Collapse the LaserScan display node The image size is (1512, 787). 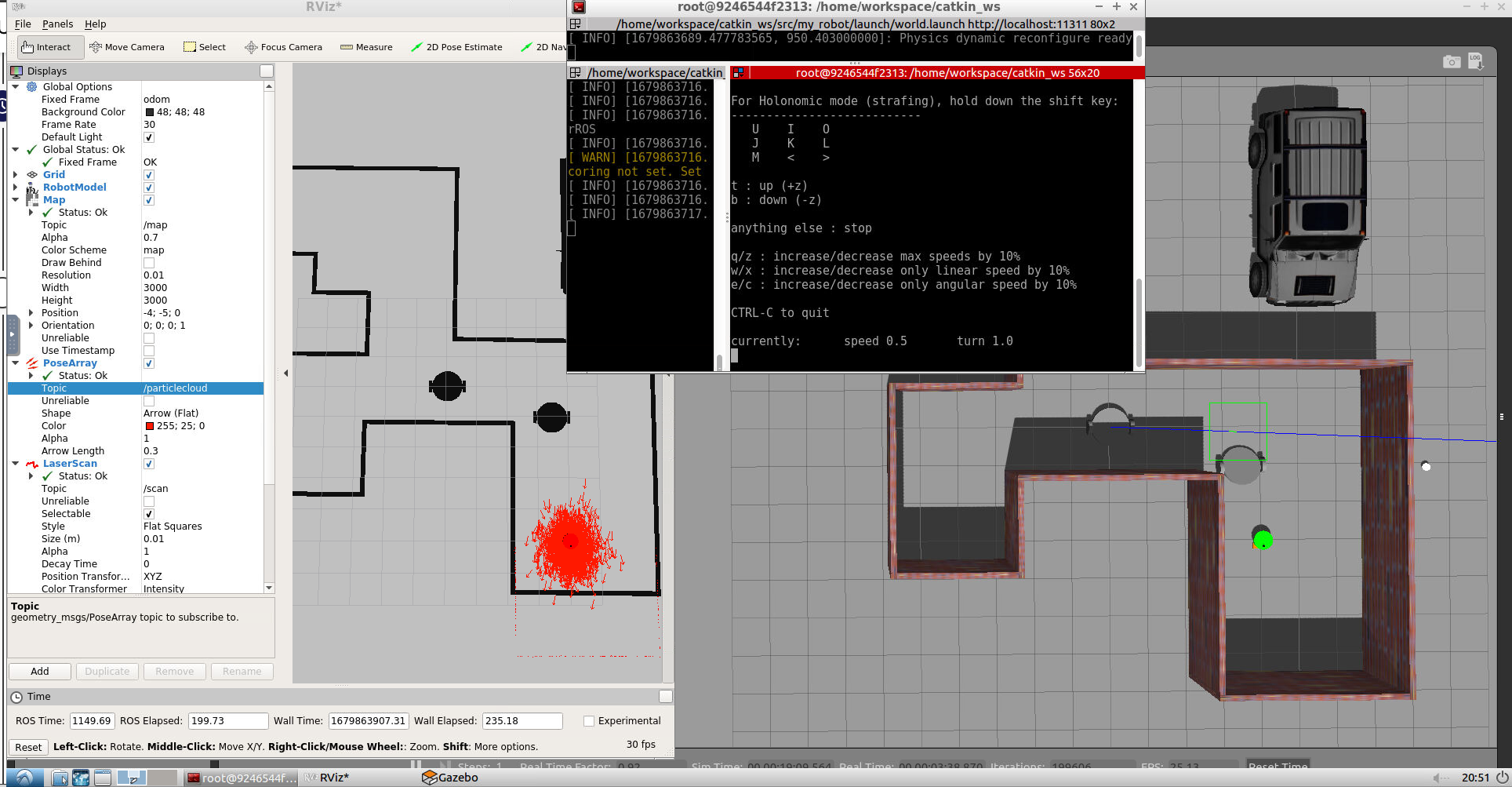tap(16, 464)
